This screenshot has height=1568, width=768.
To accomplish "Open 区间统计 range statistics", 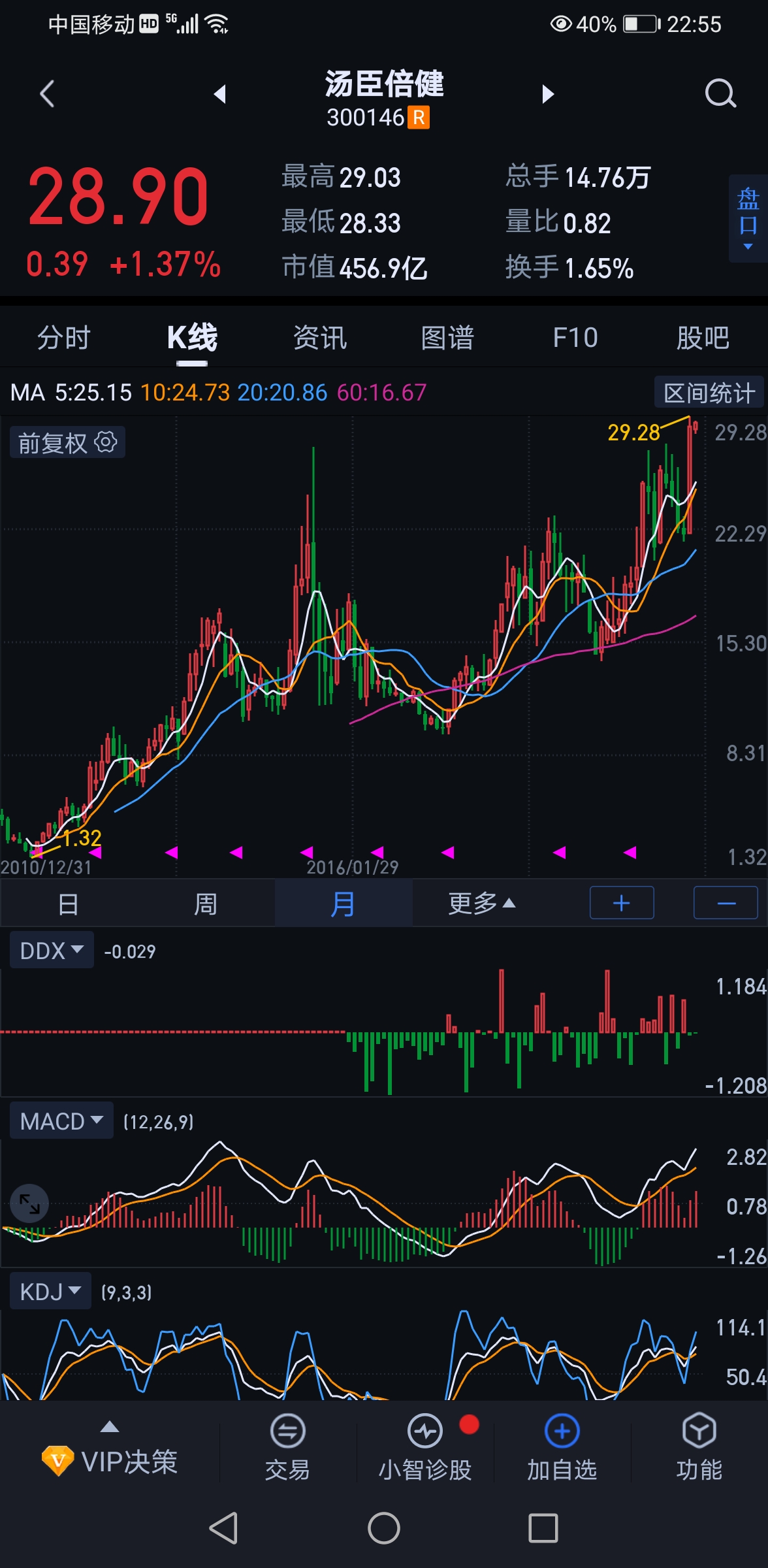I will [x=709, y=393].
